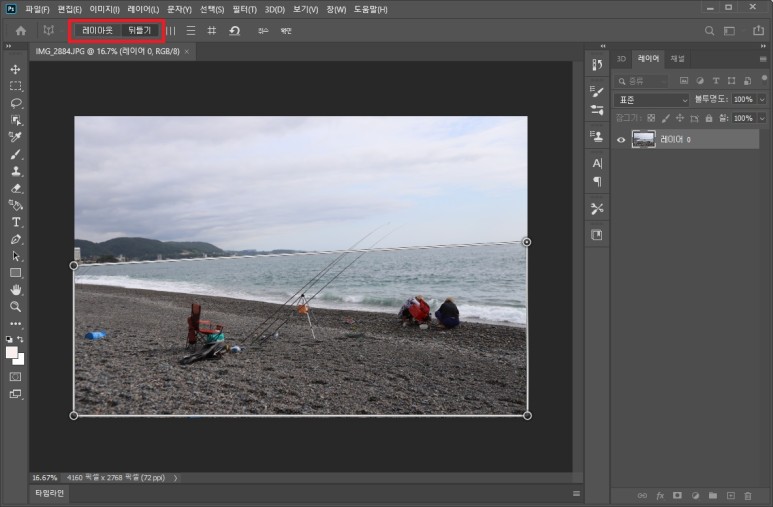Viewport: 773px width, 507px height.
Task: Toggle Quick Mask mode
Action: click(x=15, y=377)
